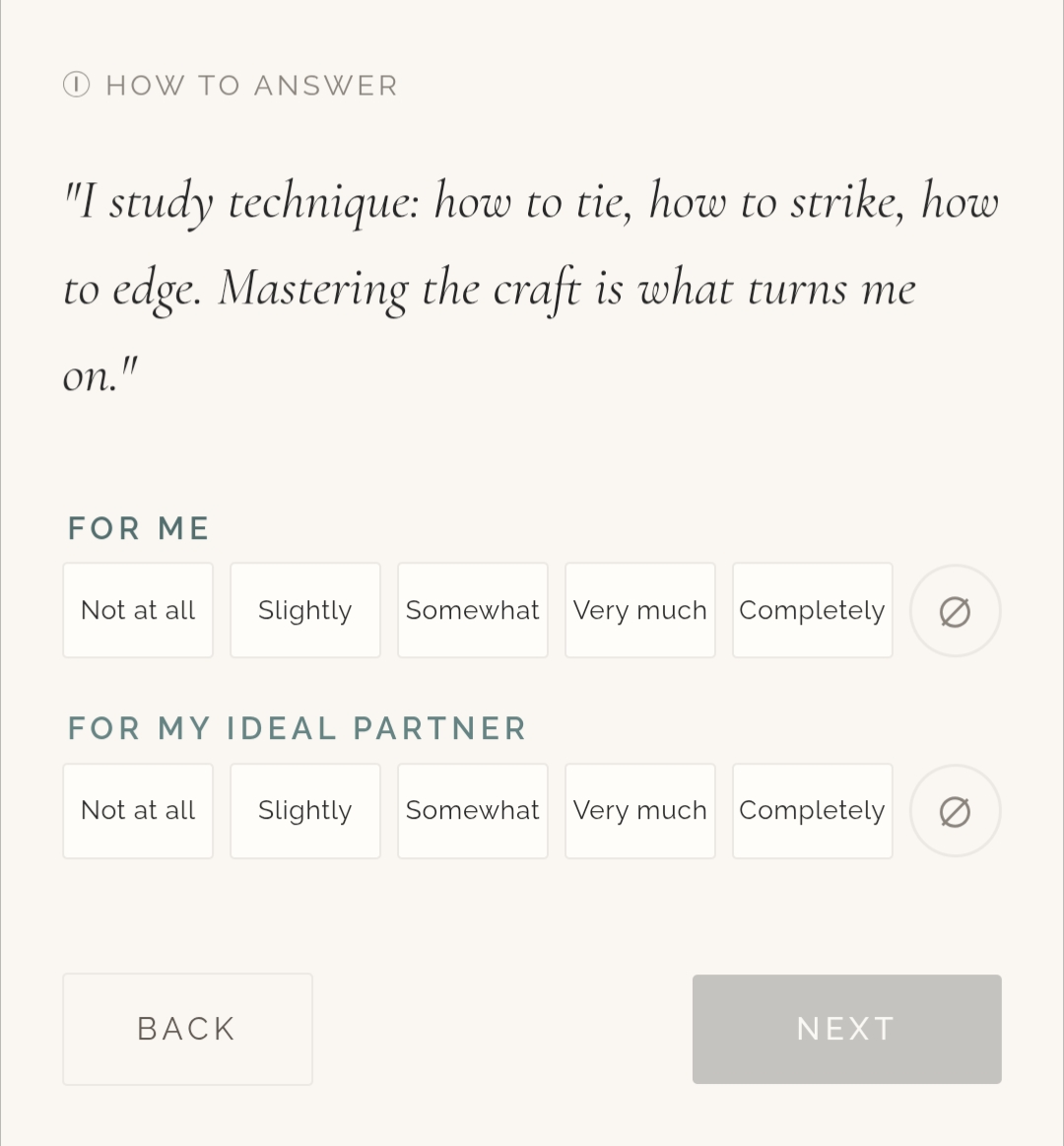The height and width of the screenshot is (1146, 1064).
Task: Pick 'Somewhat' for the For Me rating
Action: pos(473,611)
